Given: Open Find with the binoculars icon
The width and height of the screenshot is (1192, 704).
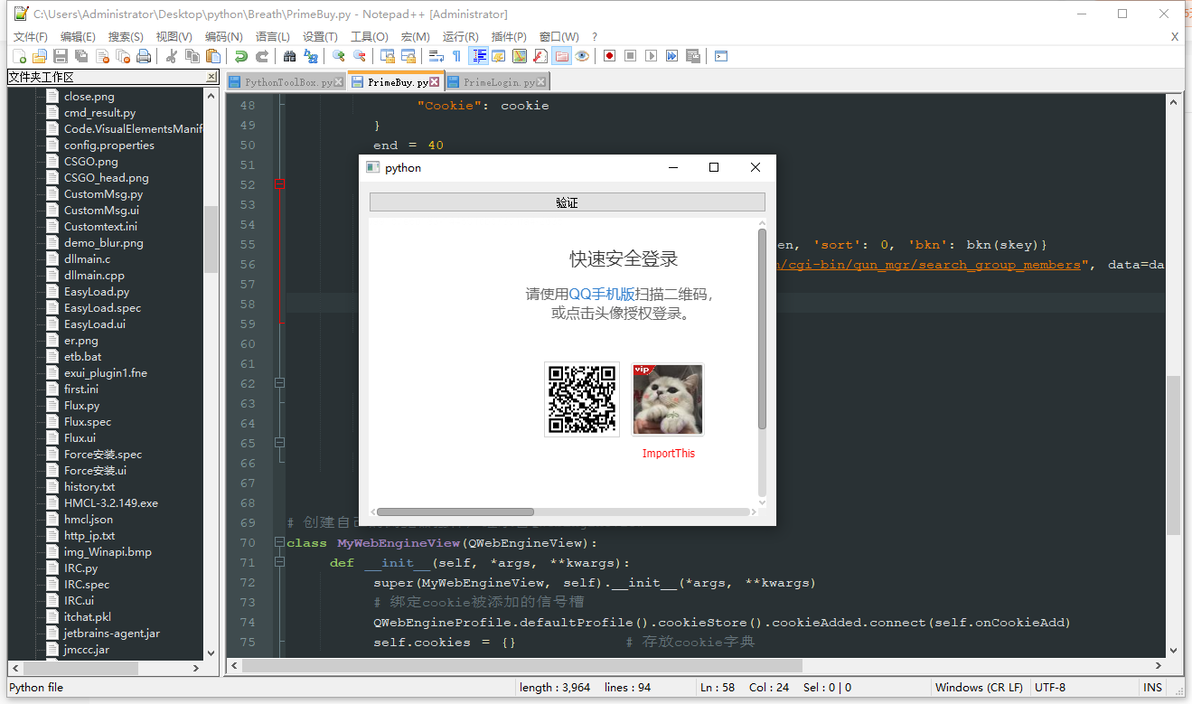Looking at the screenshot, I should (x=290, y=56).
